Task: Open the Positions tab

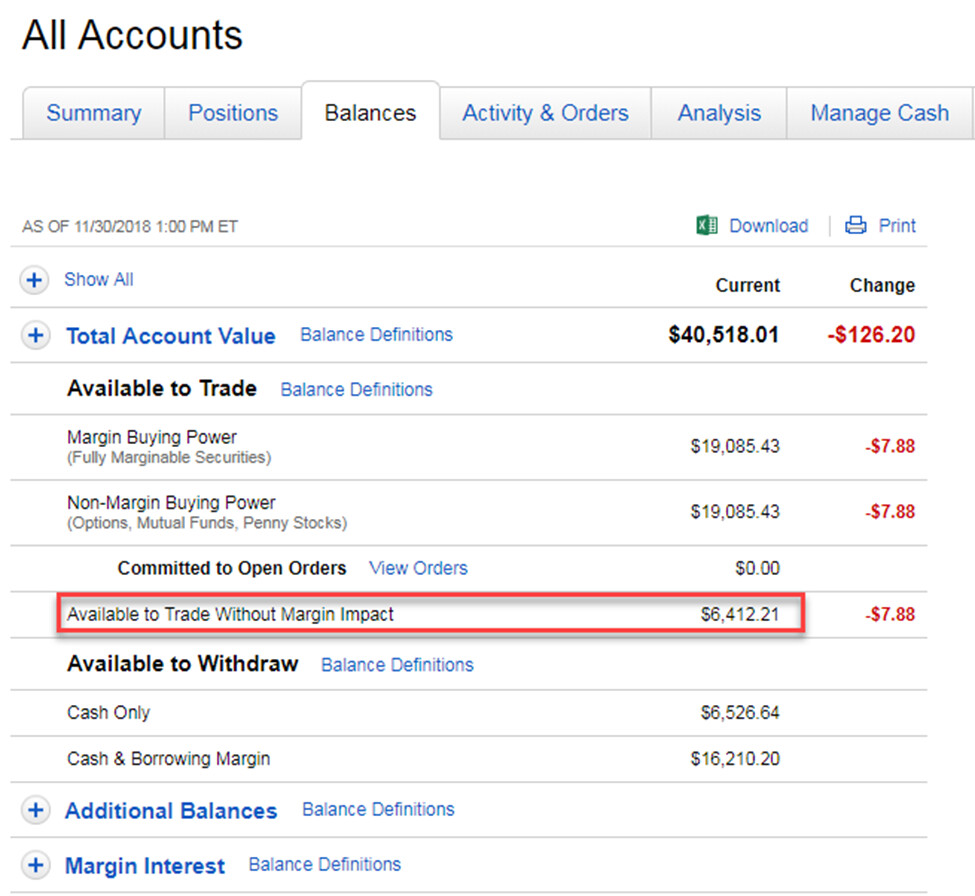Action: 233,113
